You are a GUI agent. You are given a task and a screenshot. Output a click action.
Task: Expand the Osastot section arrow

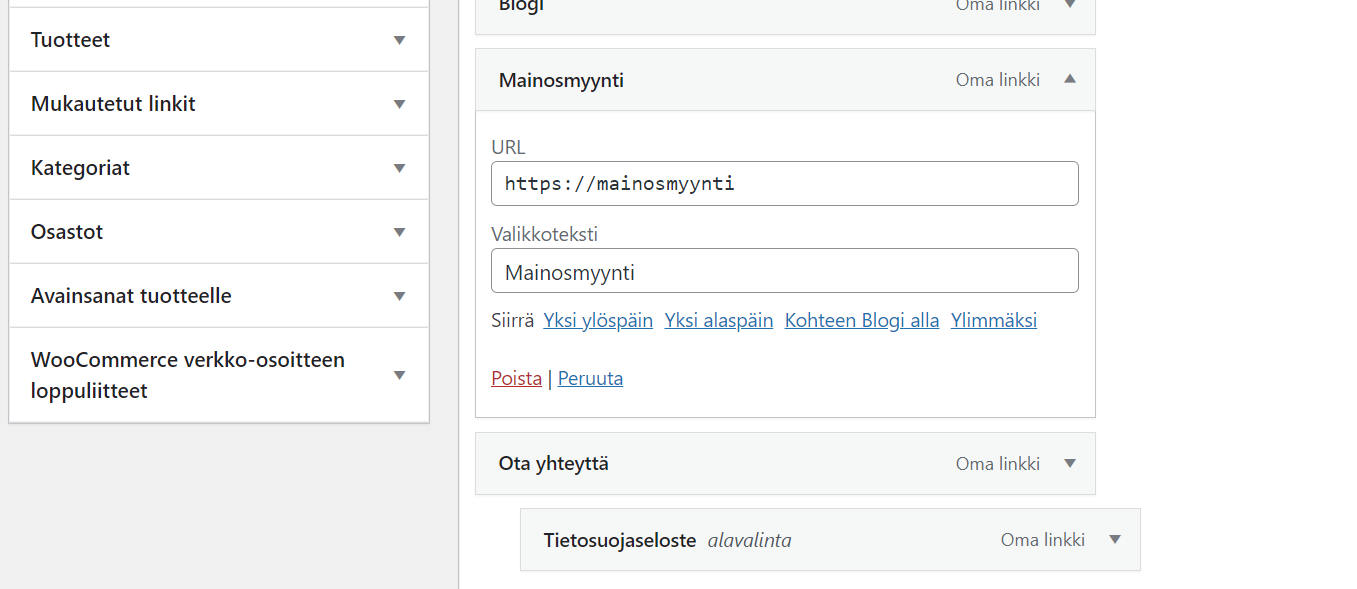pyautogui.click(x=400, y=232)
